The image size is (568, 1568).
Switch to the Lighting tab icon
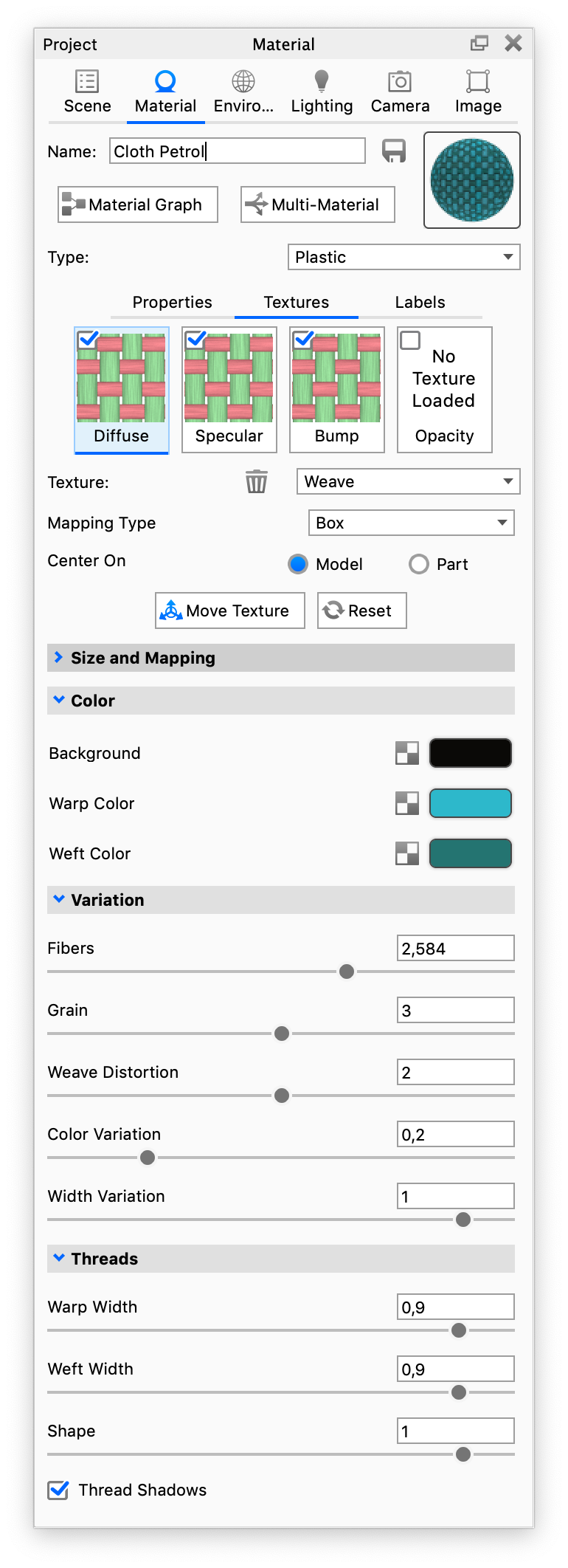pos(322,82)
